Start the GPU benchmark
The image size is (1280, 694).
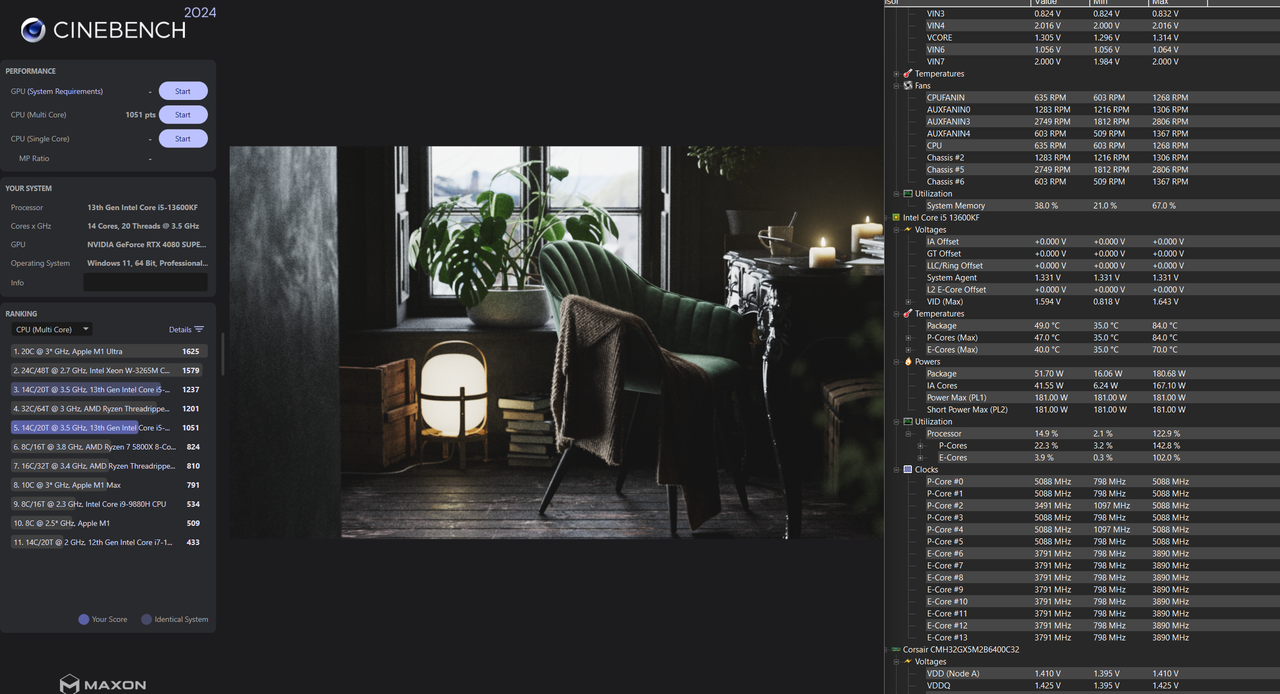pos(183,91)
